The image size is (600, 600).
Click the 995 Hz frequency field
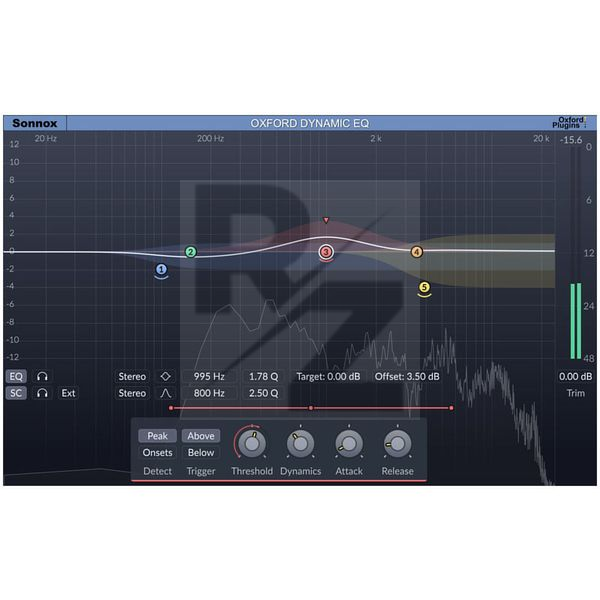209,377
